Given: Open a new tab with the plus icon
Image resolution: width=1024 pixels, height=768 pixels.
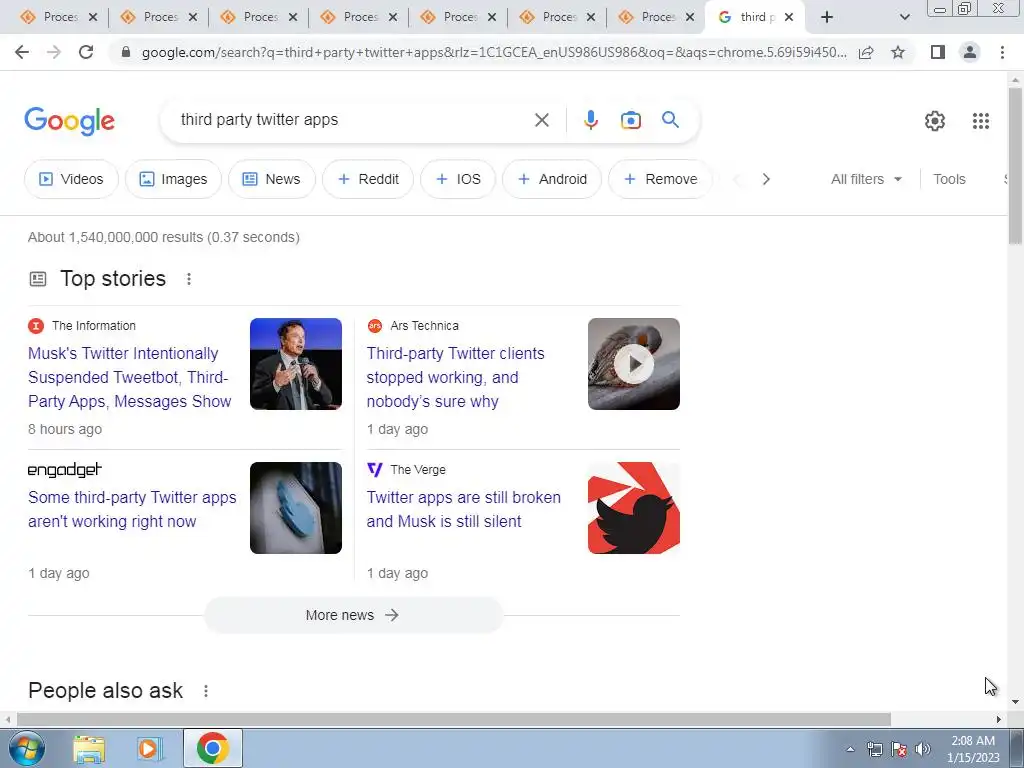Looking at the screenshot, I should pos(827,18).
